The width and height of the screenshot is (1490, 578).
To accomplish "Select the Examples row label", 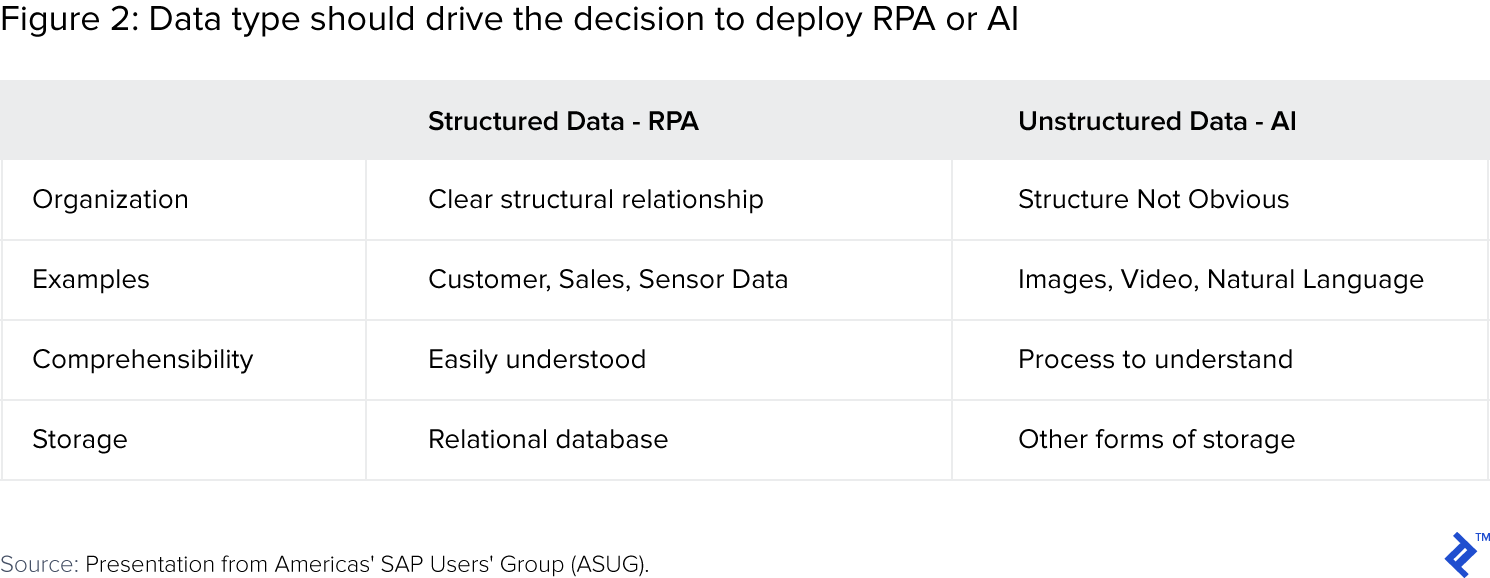I will click(91, 279).
